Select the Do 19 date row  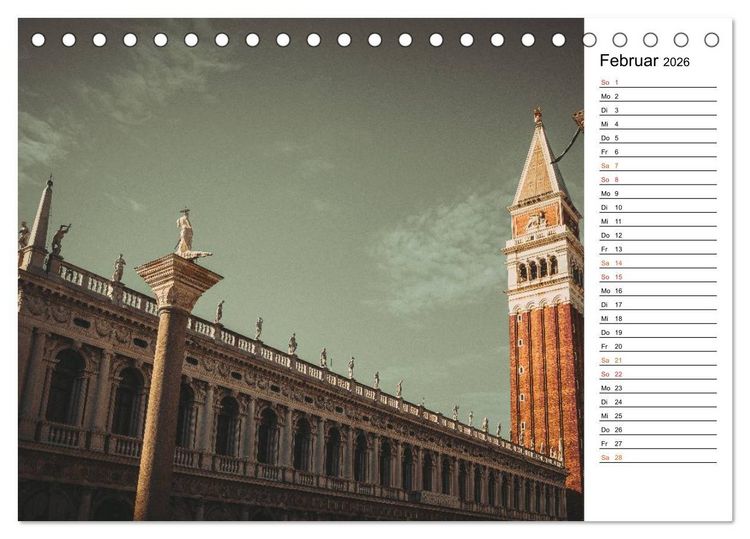[658, 332]
